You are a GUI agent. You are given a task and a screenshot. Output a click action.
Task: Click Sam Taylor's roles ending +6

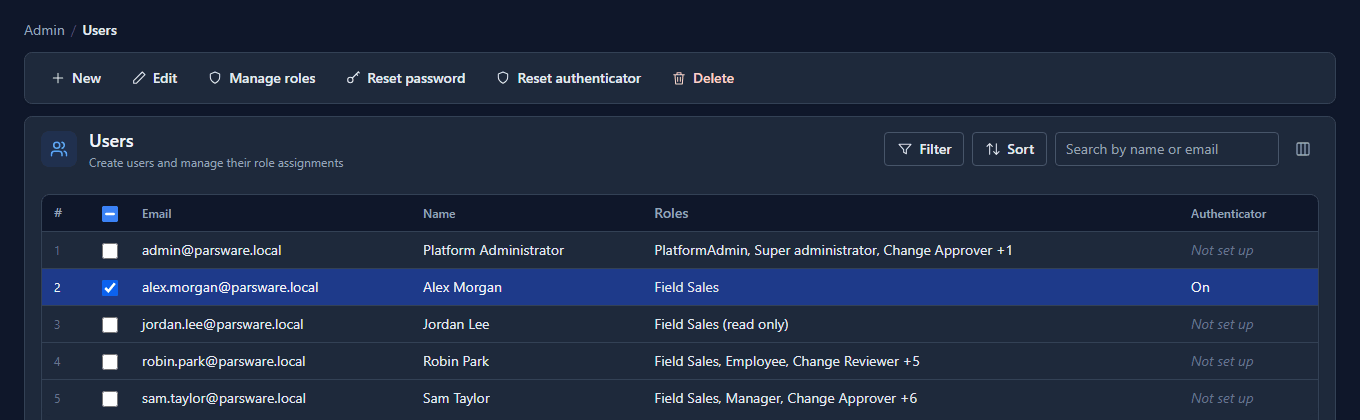[786, 399]
